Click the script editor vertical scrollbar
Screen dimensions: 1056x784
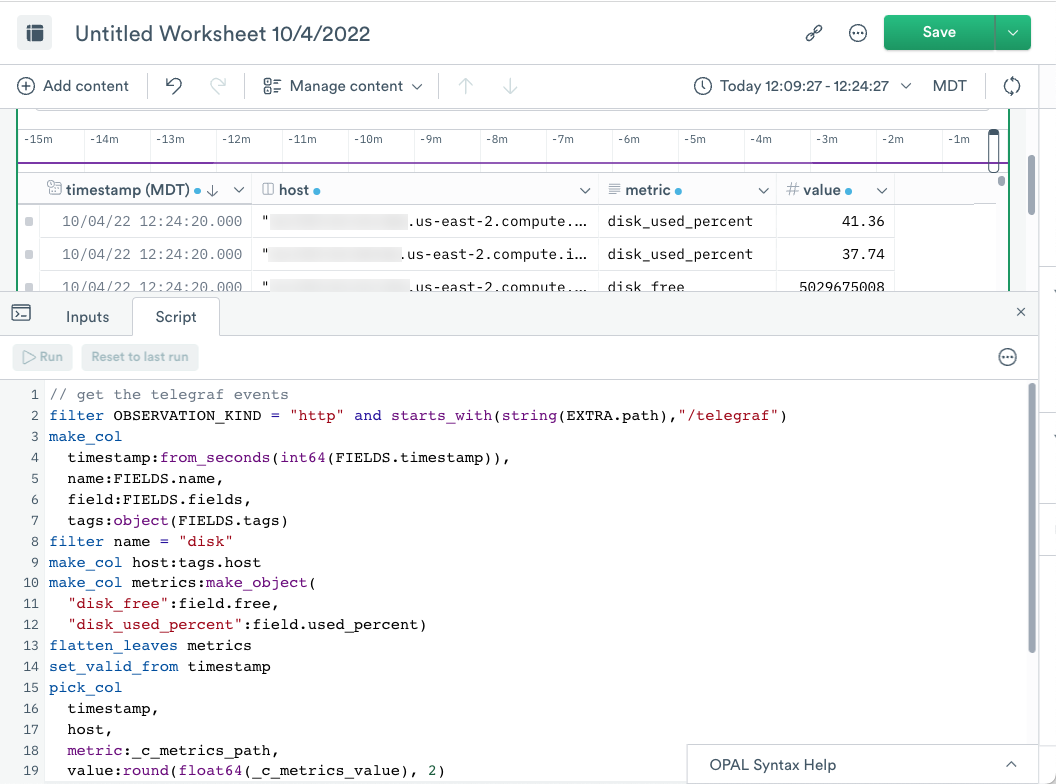pos(1031,517)
